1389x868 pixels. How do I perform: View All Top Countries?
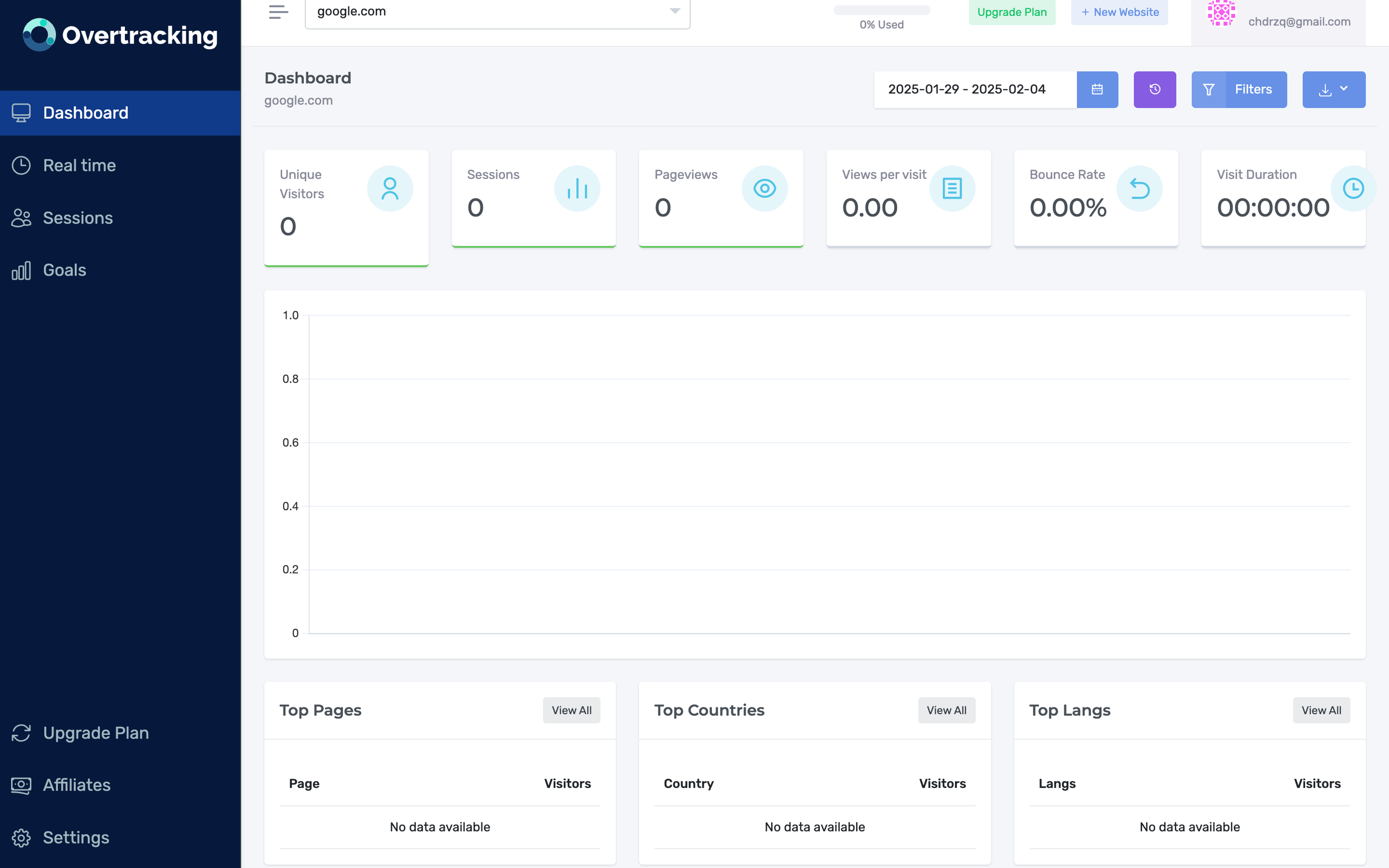coord(946,710)
